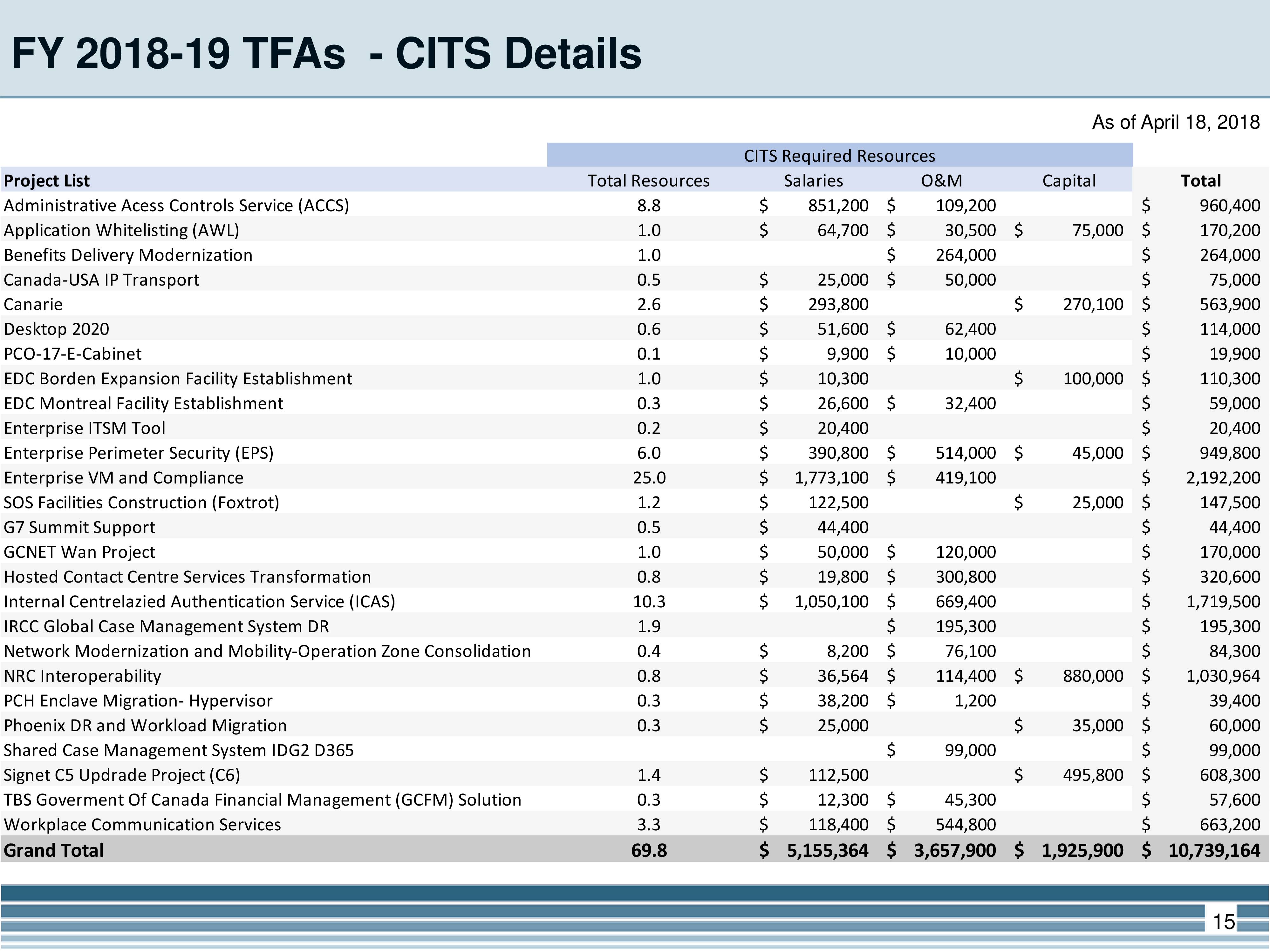This screenshot has height=952, width=1270.
Task: Select 'PCH Enclave Migration- Hypervisor' row label
Action: tap(138, 701)
